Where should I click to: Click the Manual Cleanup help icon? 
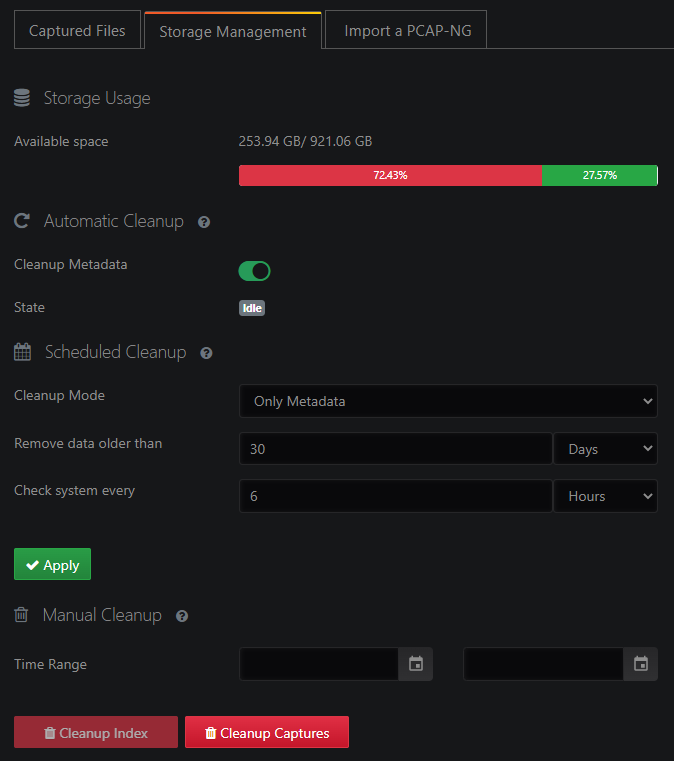click(x=182, y=616)
